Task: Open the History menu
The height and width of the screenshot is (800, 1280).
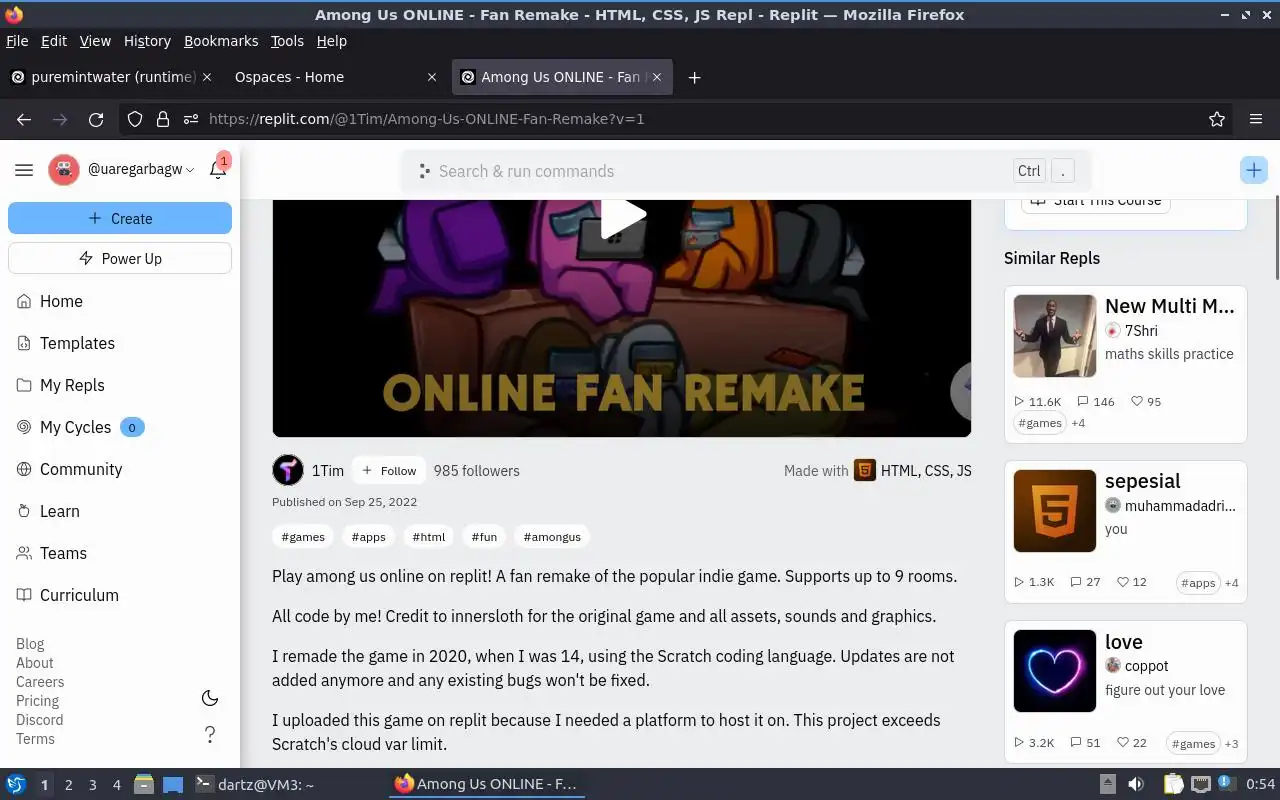Action: 147,41
